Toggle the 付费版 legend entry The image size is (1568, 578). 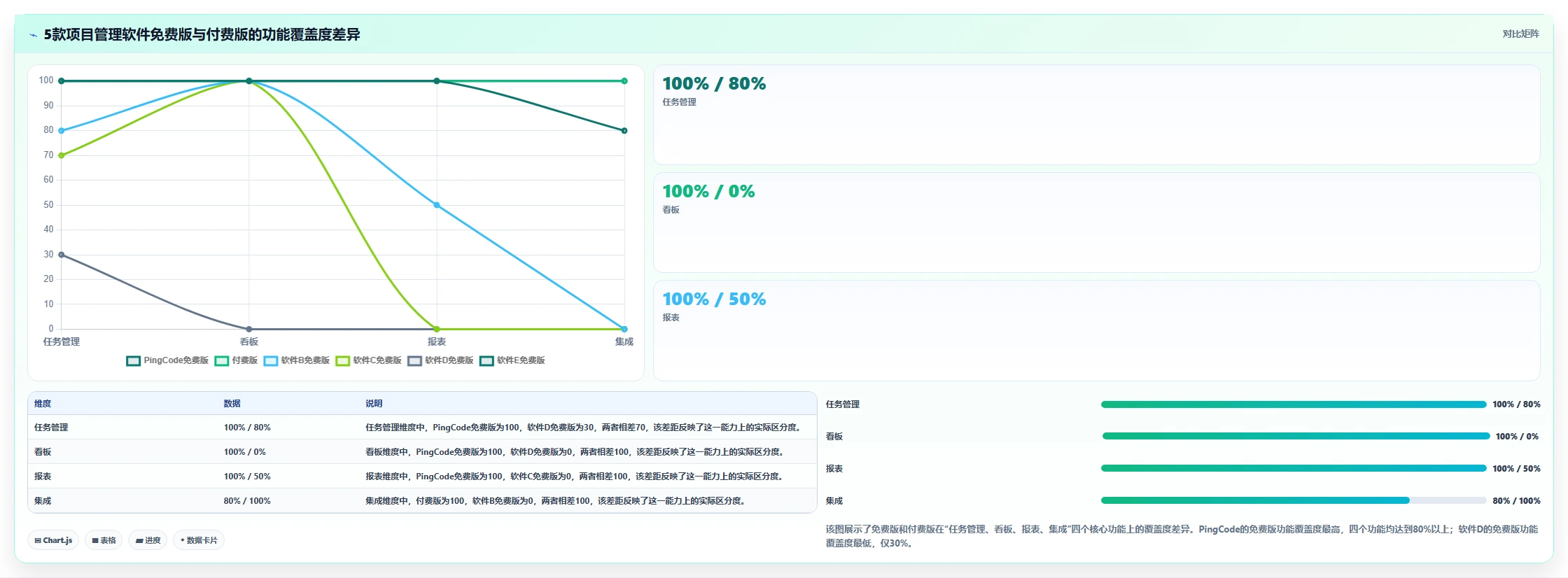pyautogui.click(x=237, y=360)
